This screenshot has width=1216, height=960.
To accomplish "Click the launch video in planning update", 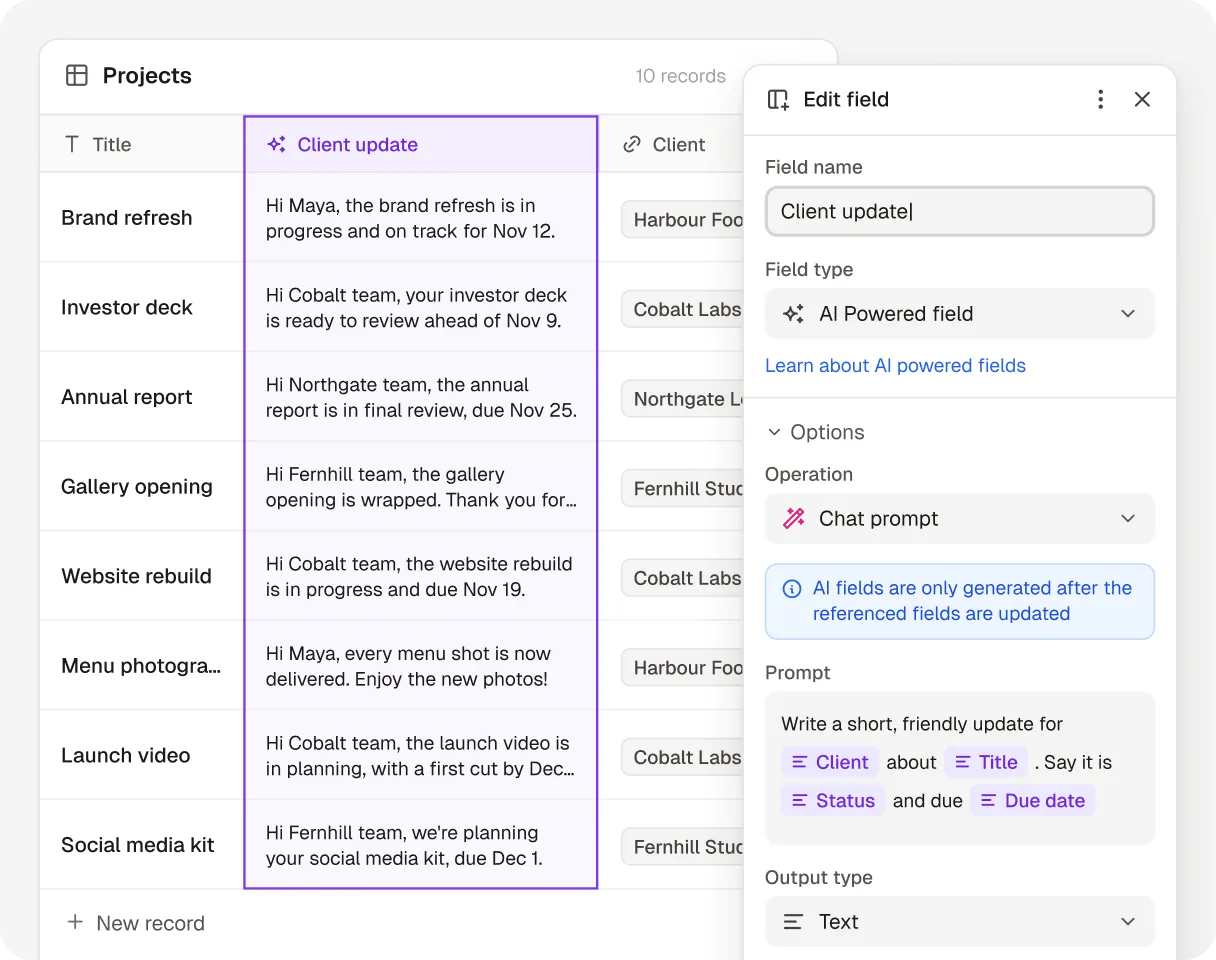I will [421, 755].
